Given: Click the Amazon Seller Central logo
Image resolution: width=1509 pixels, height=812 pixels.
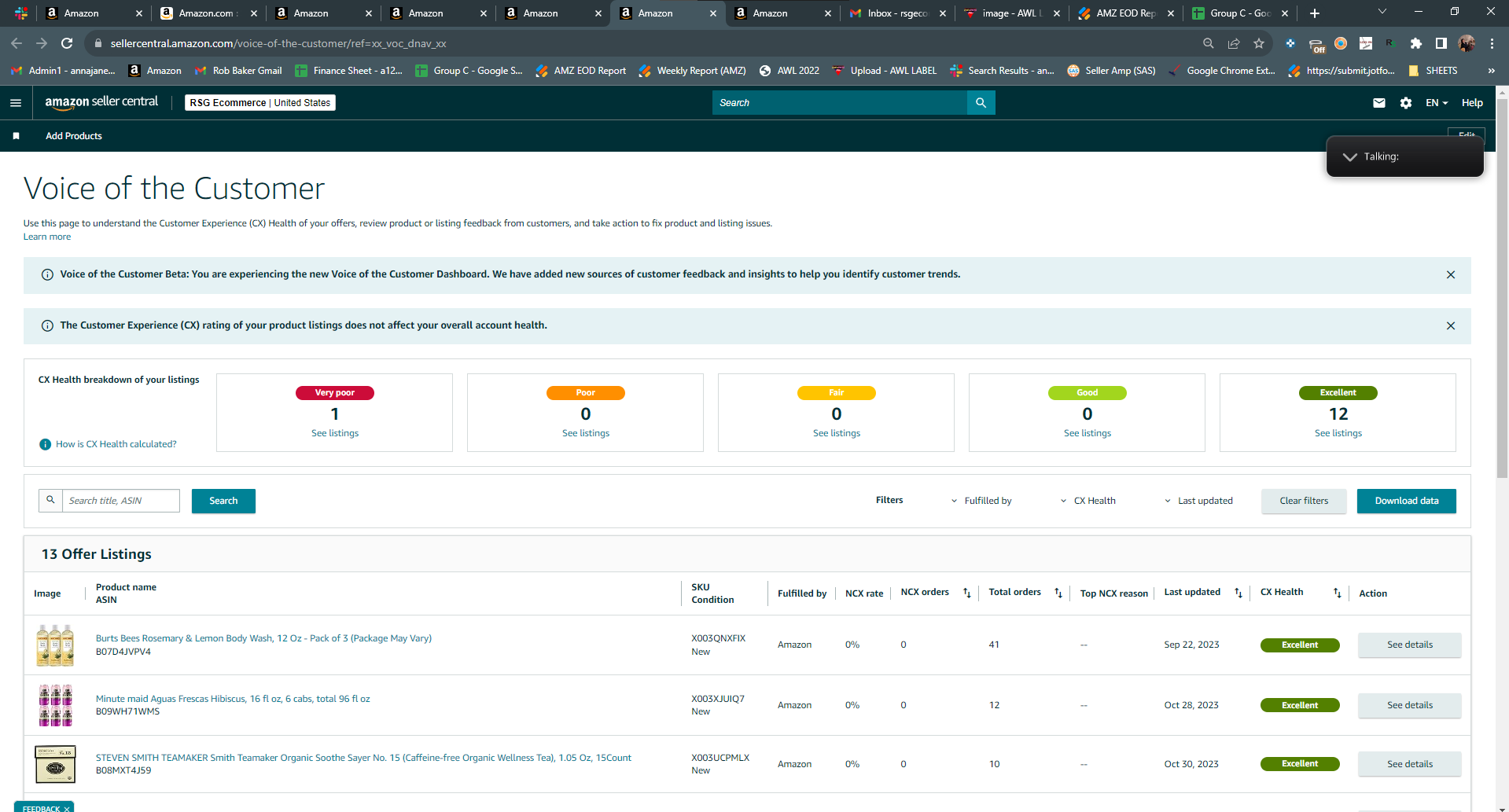Looking at the screenshot, I should [101, 102].
